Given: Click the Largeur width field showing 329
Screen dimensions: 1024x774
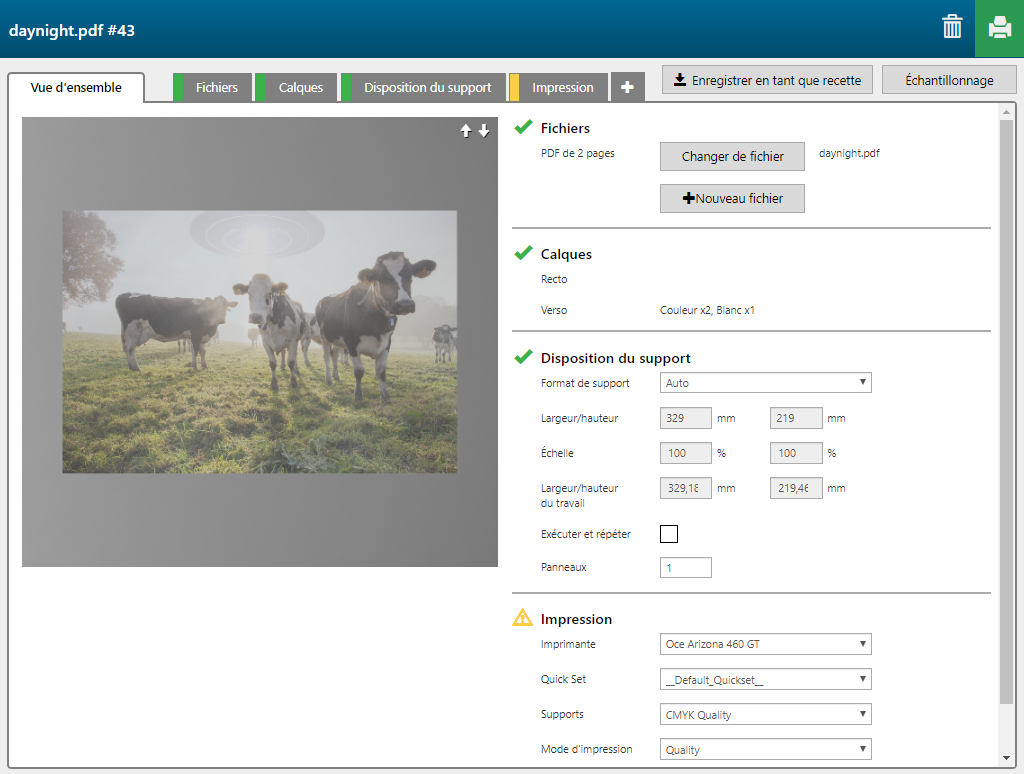Looking at the screenshot, I should coord(686,418).
